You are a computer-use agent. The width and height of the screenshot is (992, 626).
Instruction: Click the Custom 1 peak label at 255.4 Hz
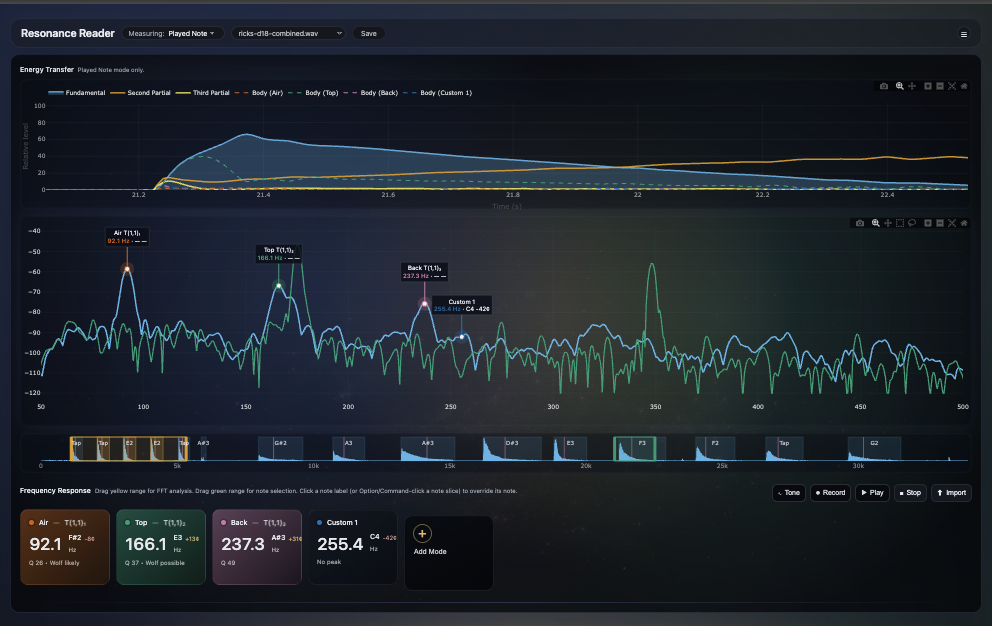(462, 306)
